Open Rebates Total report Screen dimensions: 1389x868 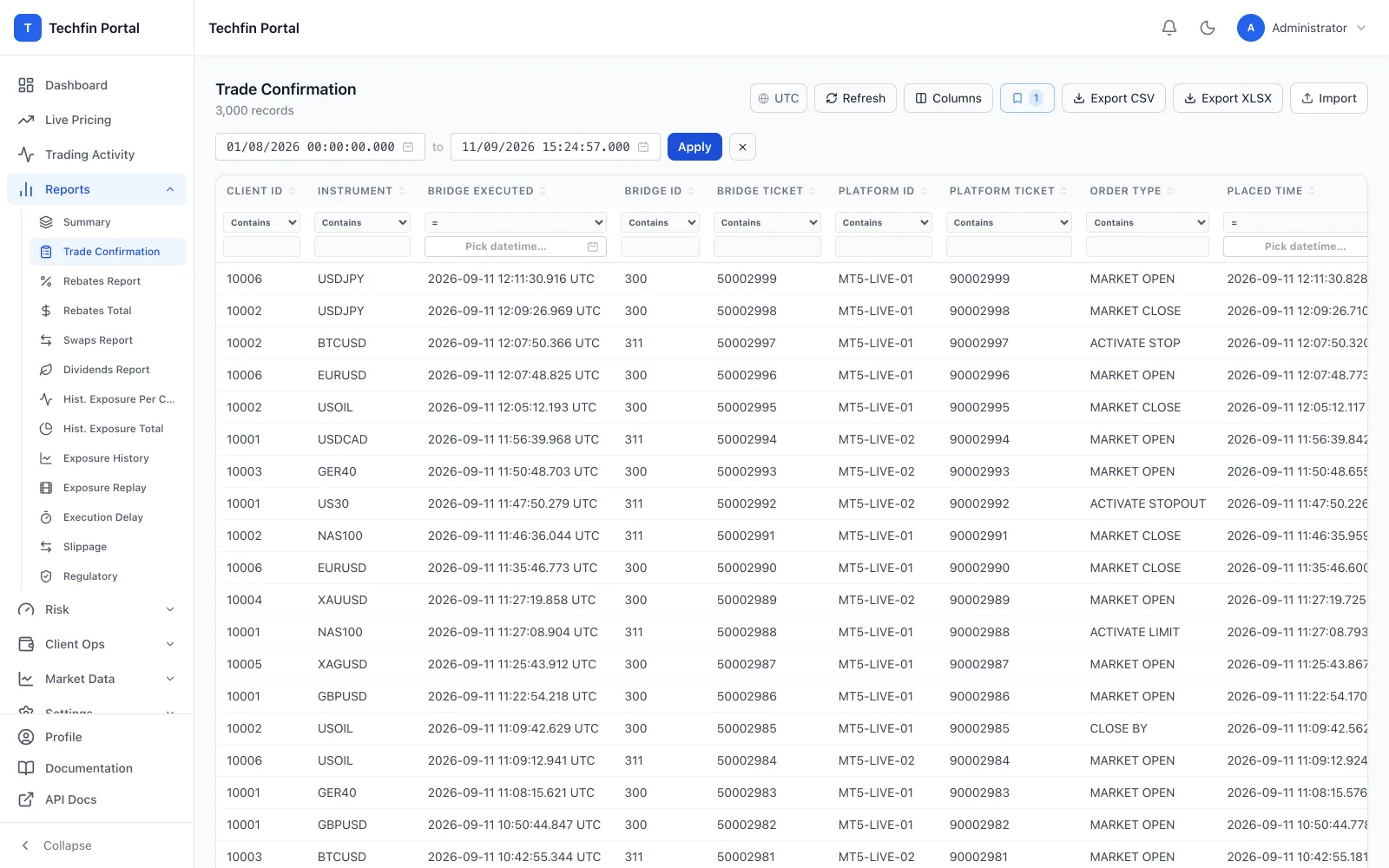(108, 311)
